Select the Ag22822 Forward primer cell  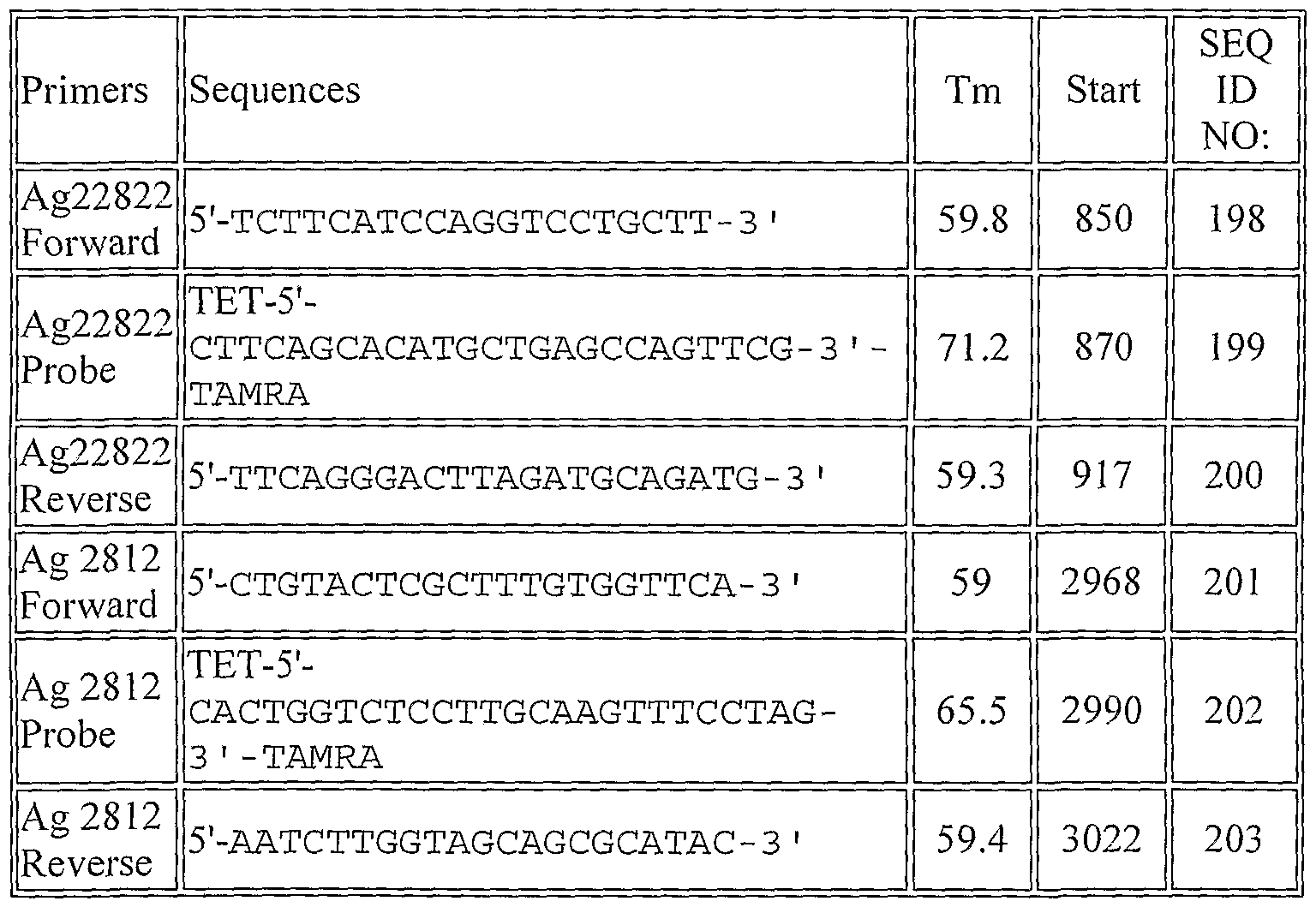(96, 219)
